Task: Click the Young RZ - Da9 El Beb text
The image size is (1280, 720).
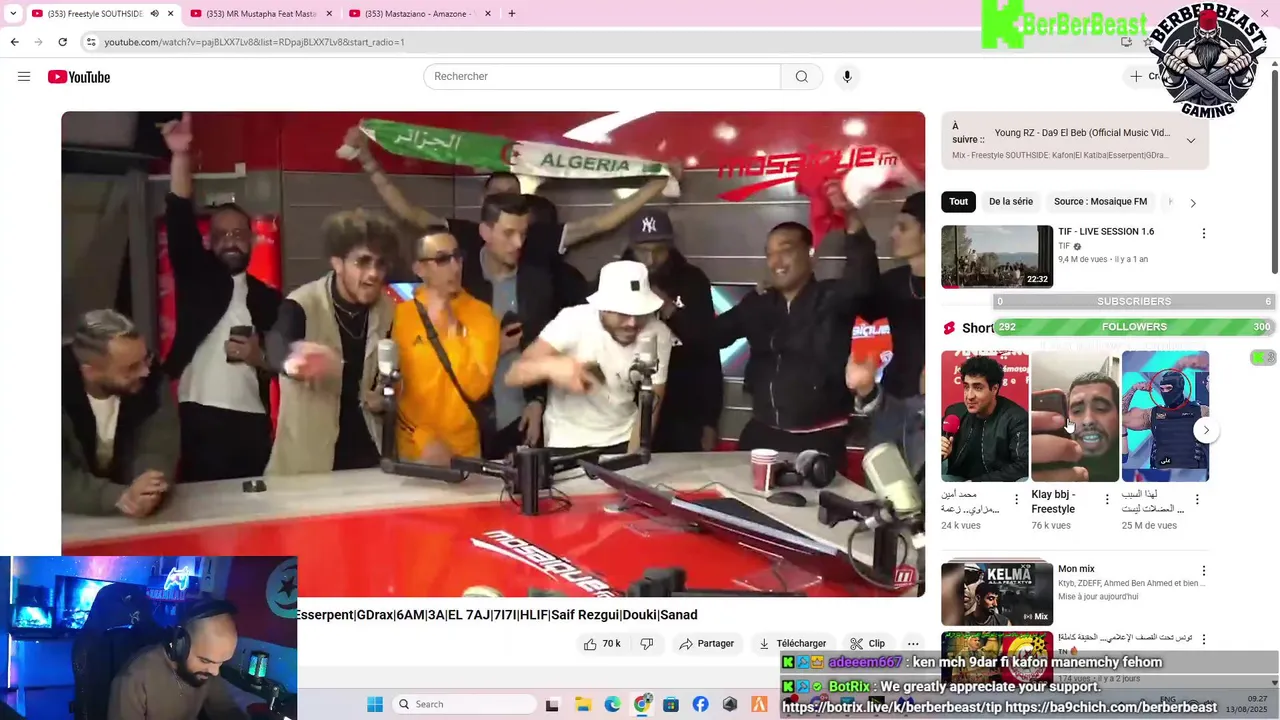Action: click(1081, 133)
